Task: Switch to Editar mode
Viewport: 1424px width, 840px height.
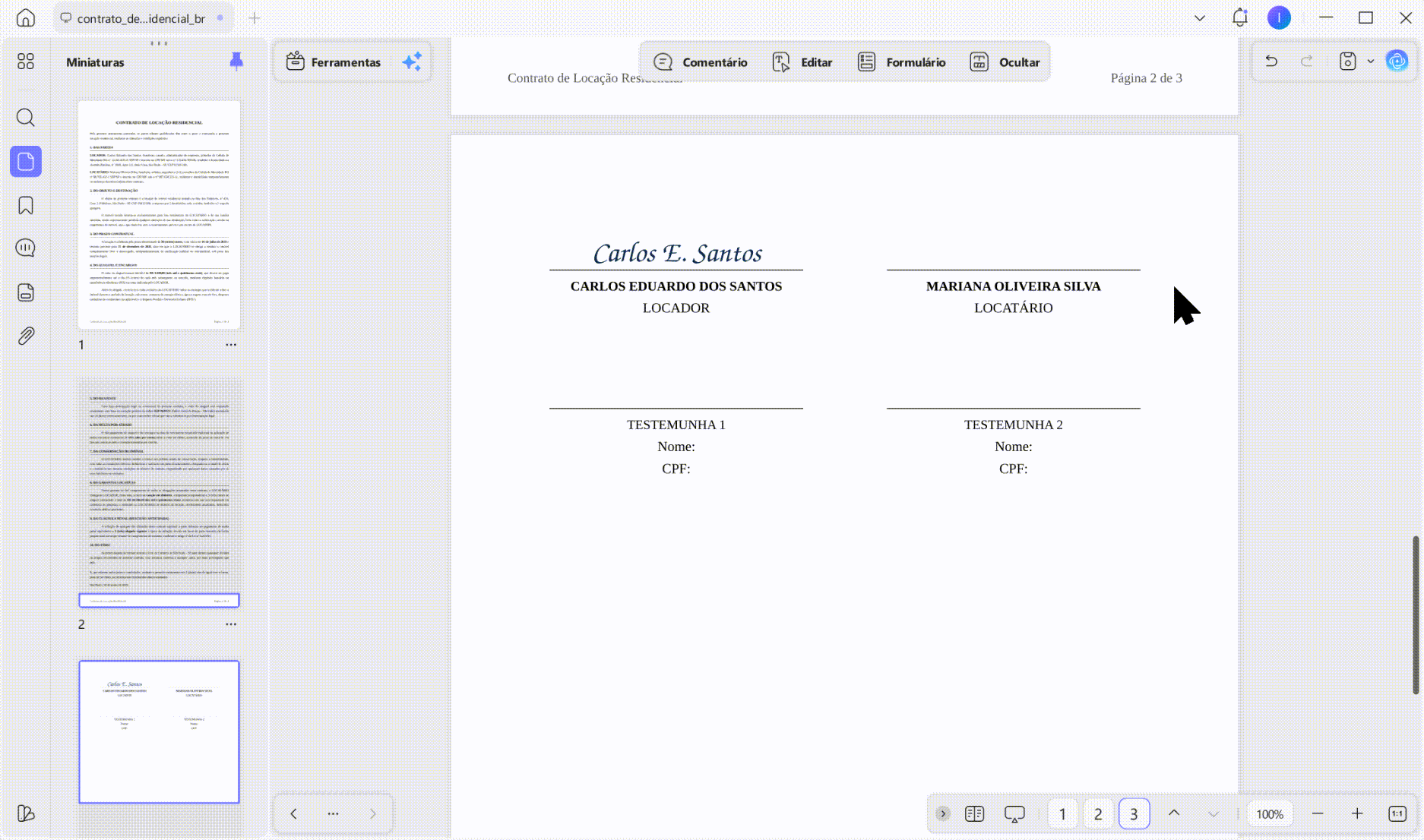Action: click(x=802, y=62)
